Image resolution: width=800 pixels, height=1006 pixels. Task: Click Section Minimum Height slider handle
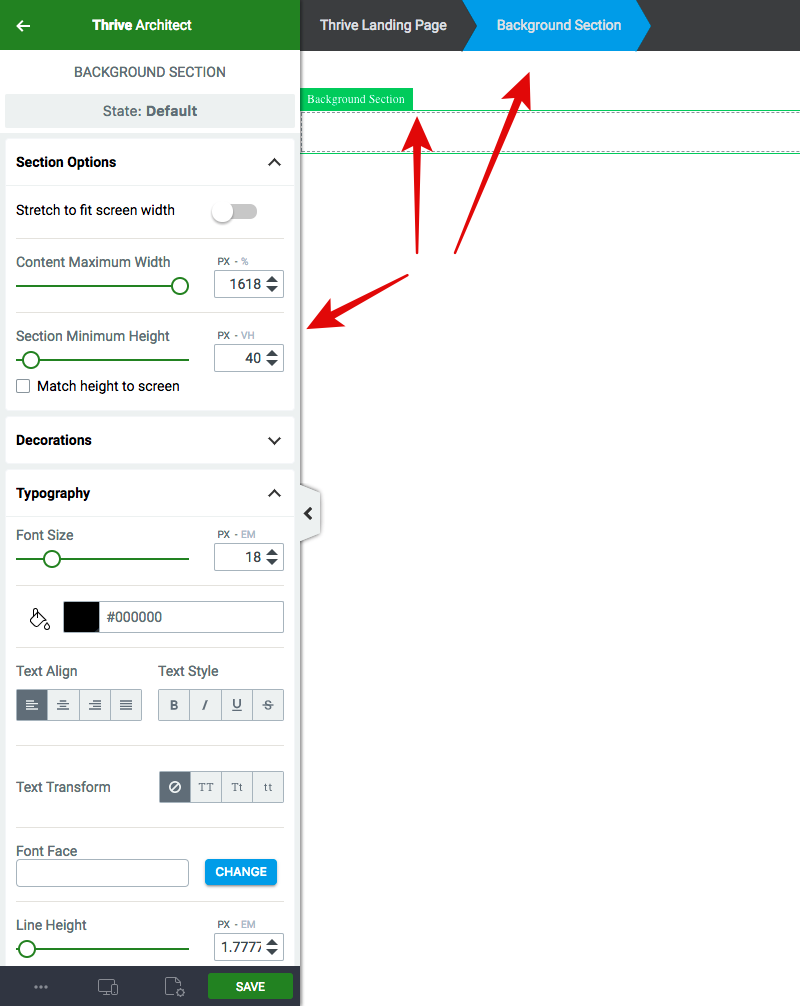coord(31,360)
